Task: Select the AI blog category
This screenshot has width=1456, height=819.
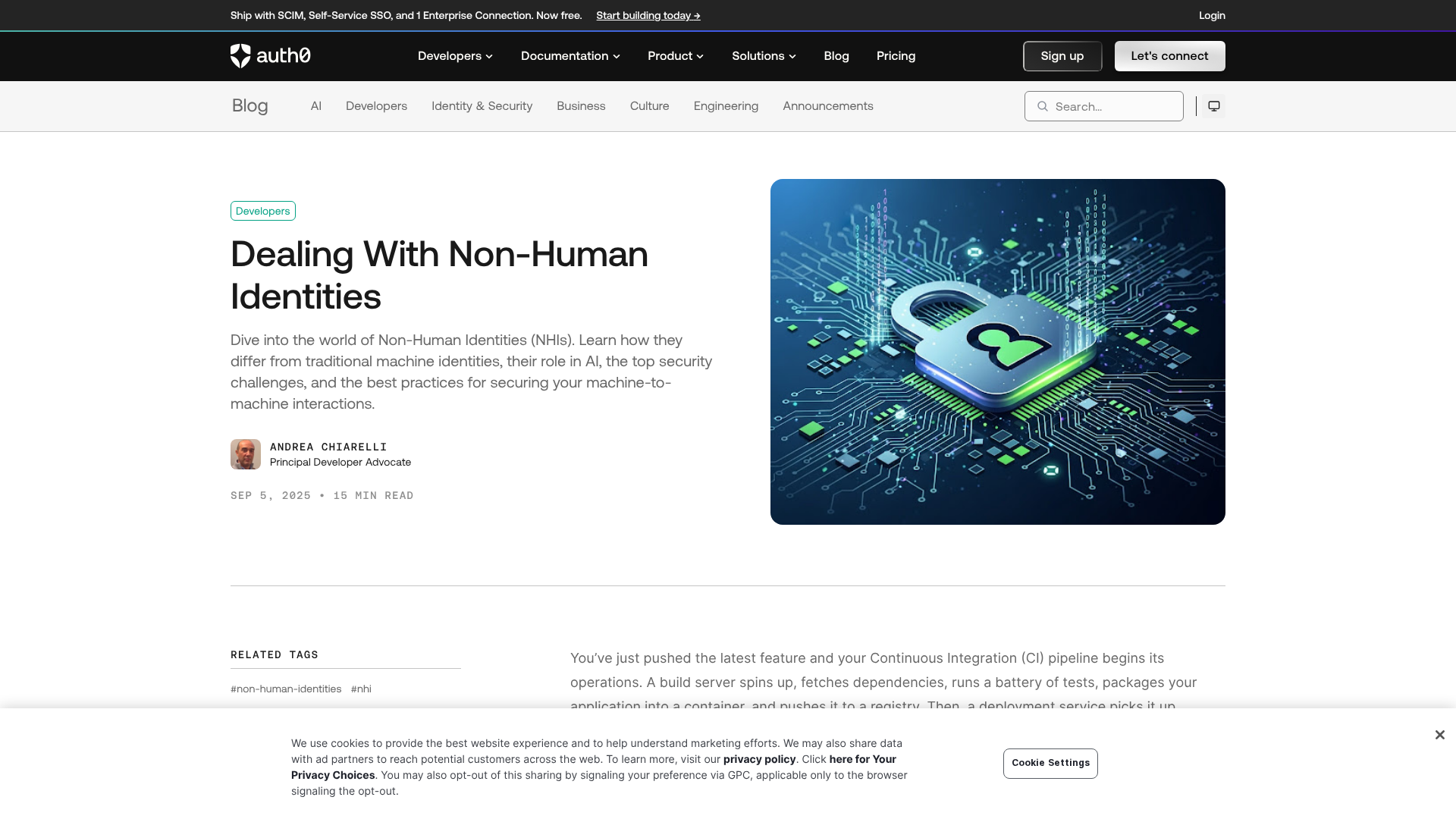Action: coord(316,106)
